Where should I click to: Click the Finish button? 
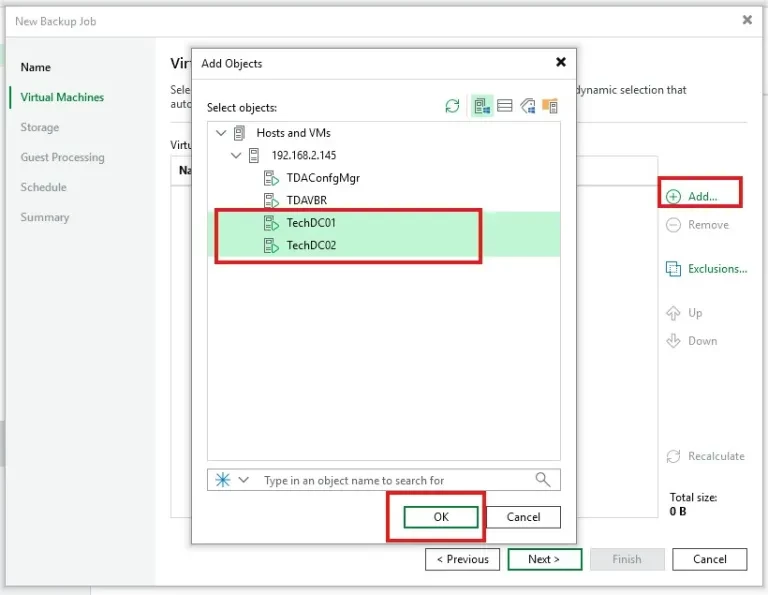point(627,559)
